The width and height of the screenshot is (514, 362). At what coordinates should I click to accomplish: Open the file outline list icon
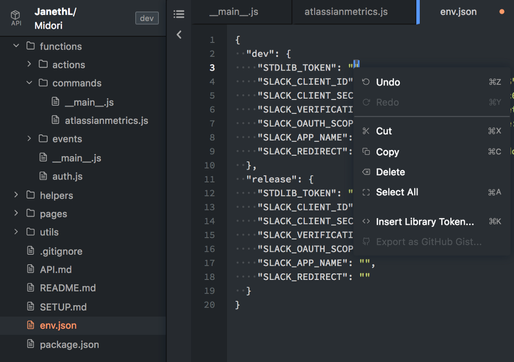point(179,14)
